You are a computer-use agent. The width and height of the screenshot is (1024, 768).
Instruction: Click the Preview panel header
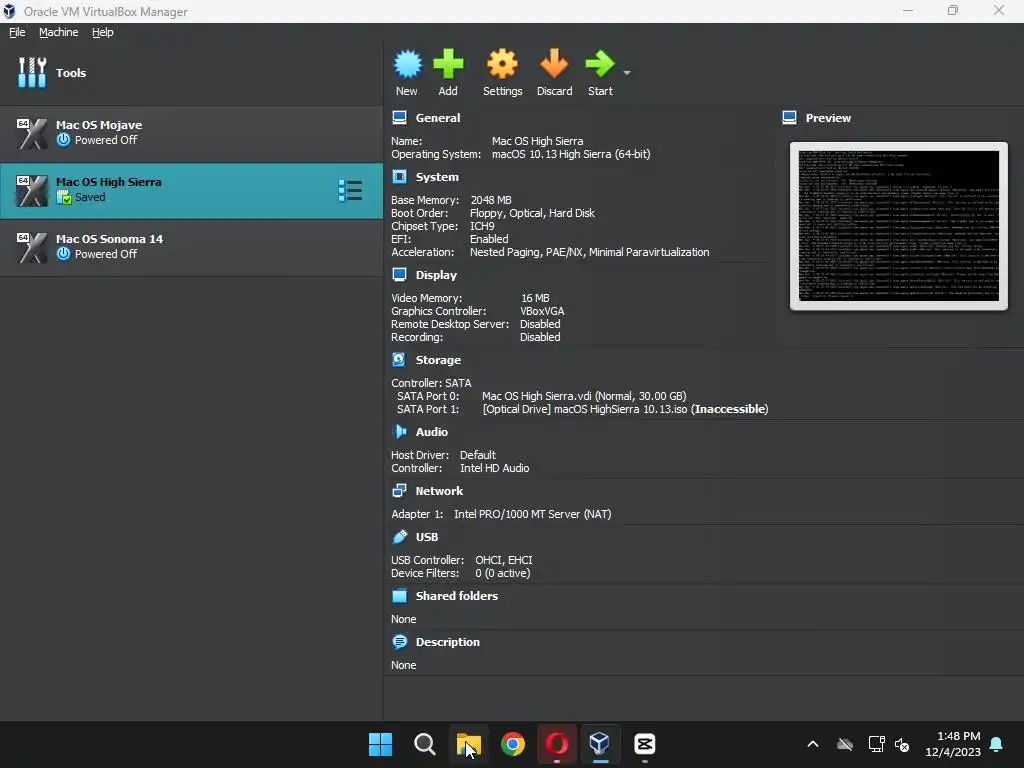pos(828,118)
